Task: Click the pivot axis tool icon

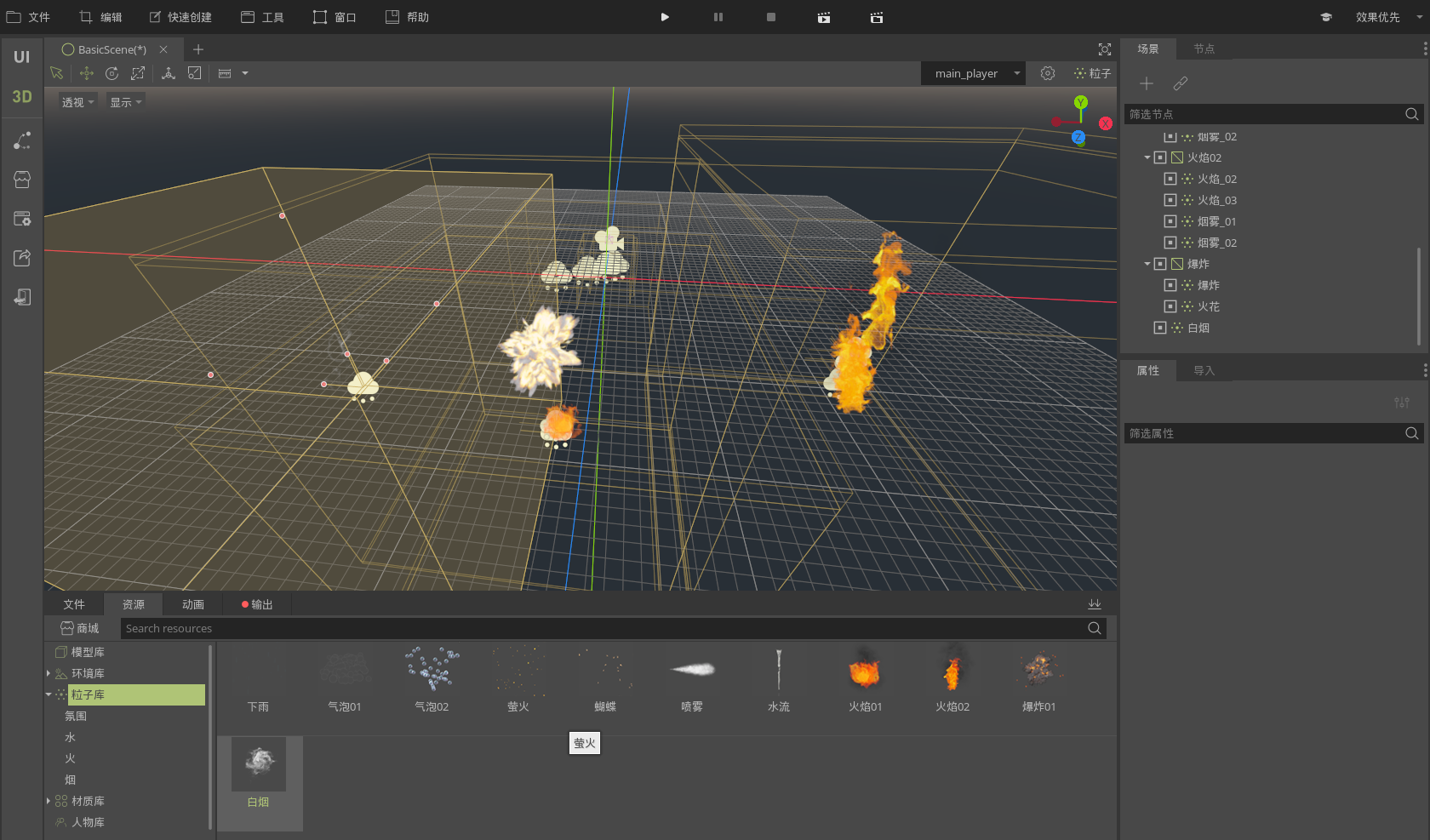Action: 169,73
